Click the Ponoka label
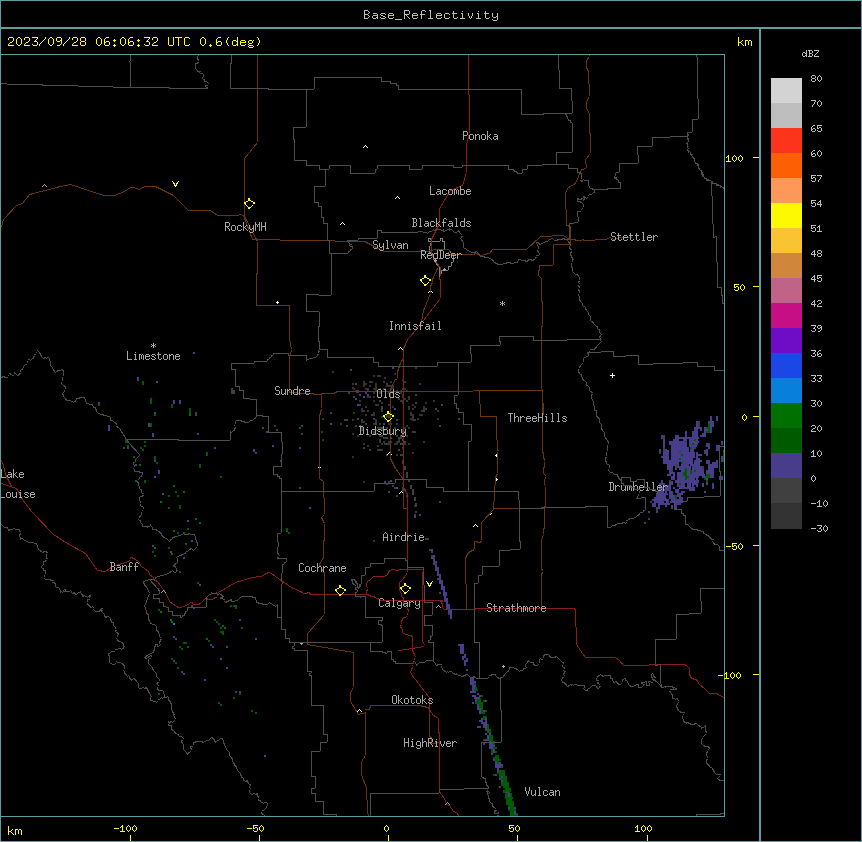 tap(480, 136)
